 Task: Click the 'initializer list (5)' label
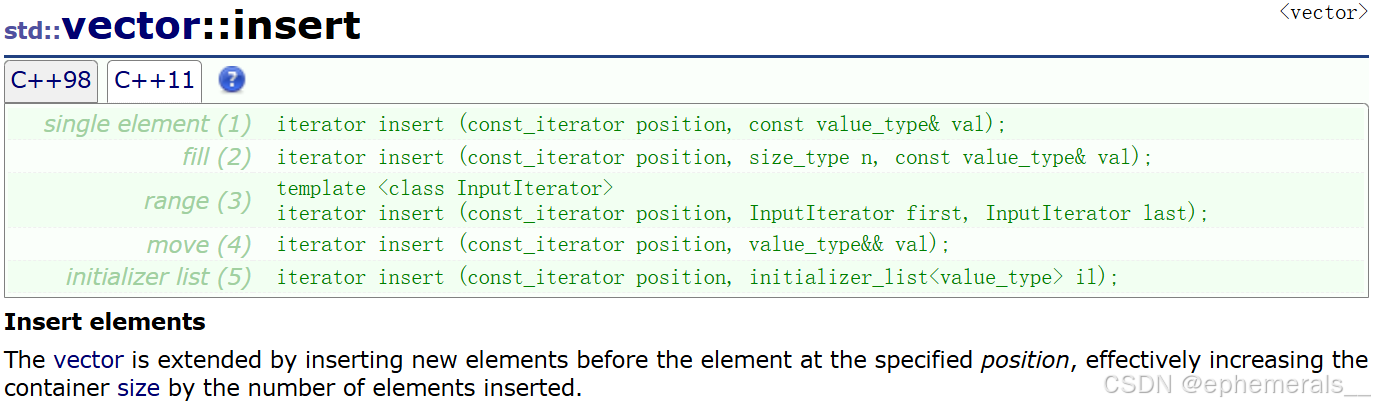click(158, 277)
